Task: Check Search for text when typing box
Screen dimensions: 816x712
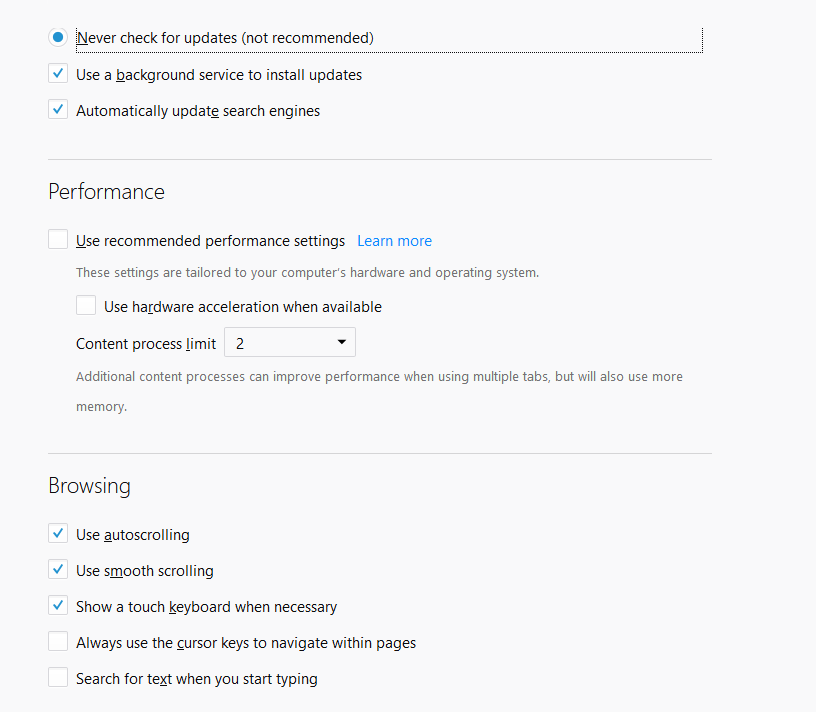Action: pos(58,678)
